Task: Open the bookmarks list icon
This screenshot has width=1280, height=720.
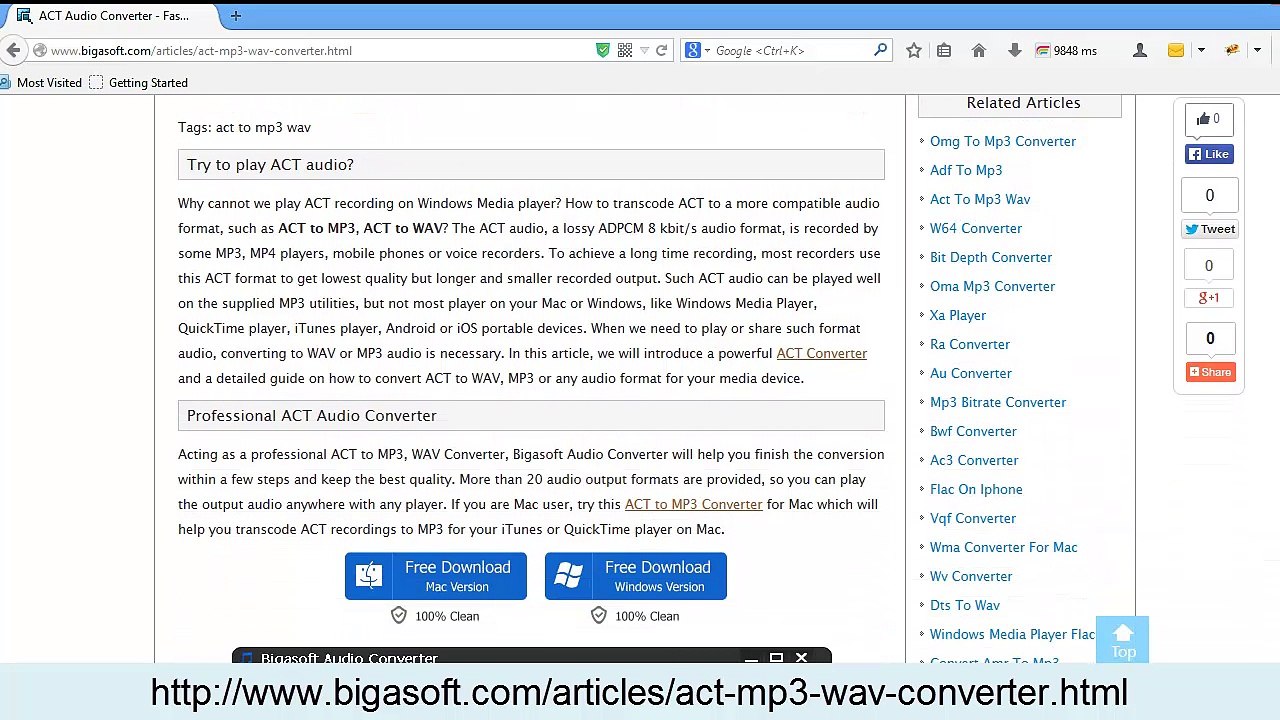Action: pos(944,50)
